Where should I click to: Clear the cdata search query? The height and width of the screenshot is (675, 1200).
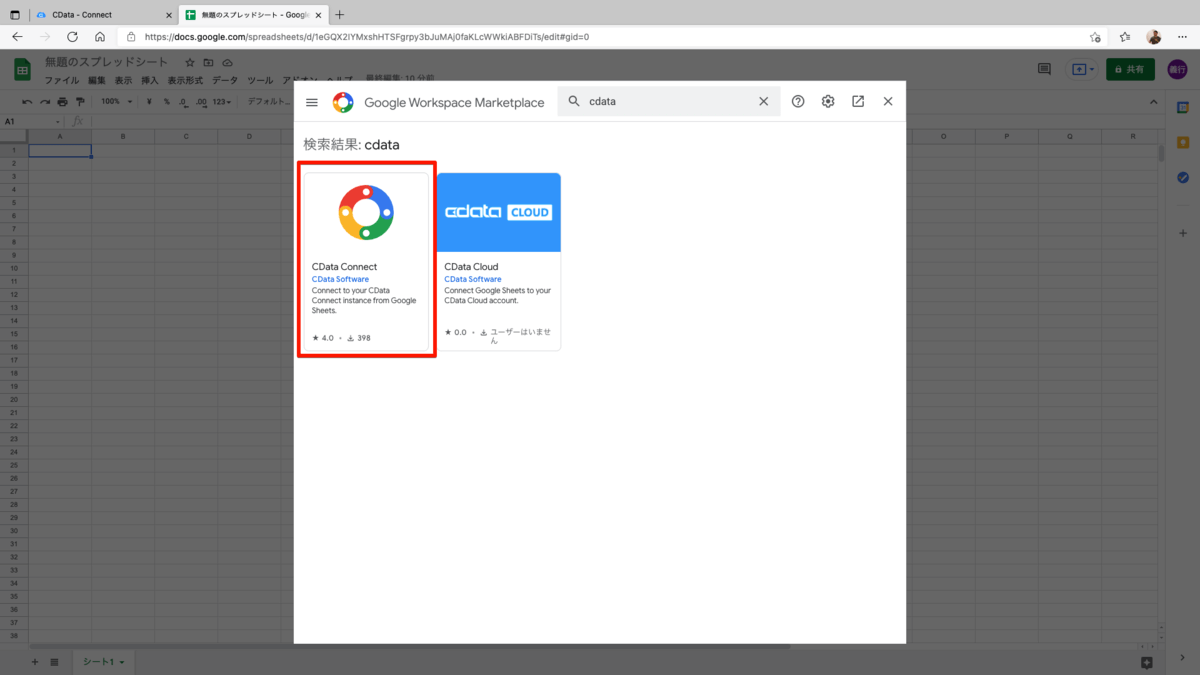point(763,101)
